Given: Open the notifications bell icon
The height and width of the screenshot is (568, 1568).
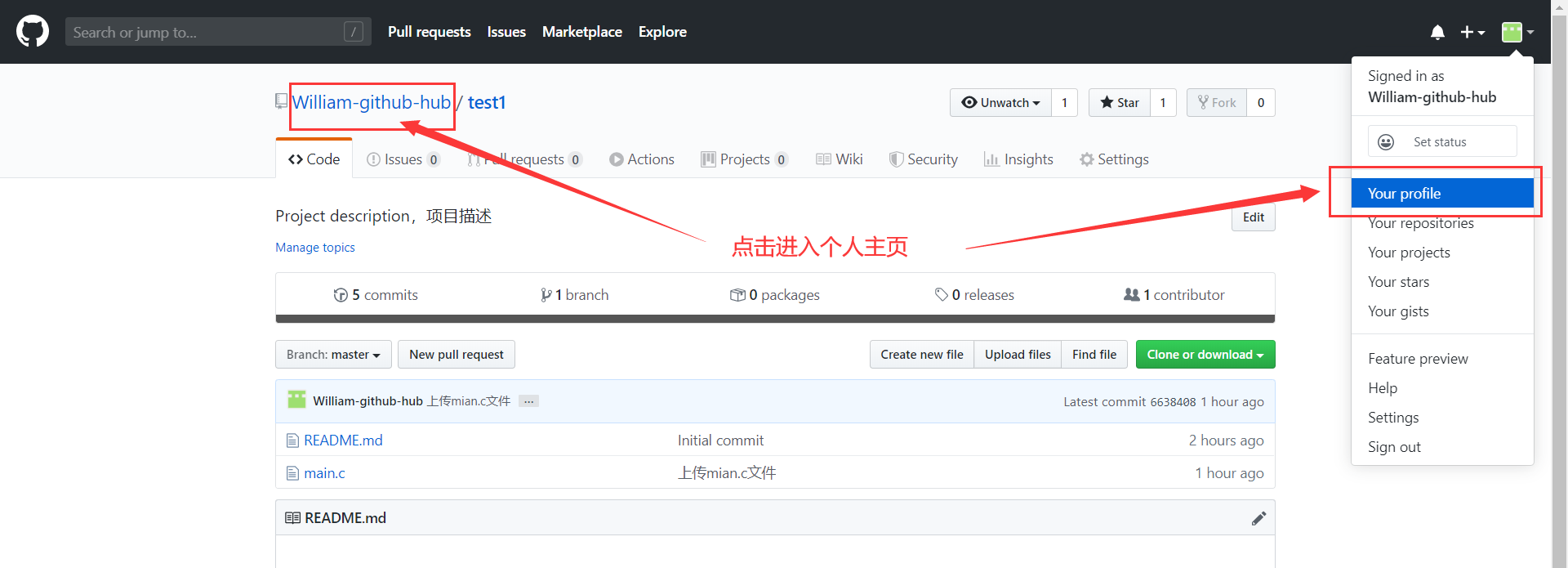Looking at the screenshot, I should [x=1437, y=32].
